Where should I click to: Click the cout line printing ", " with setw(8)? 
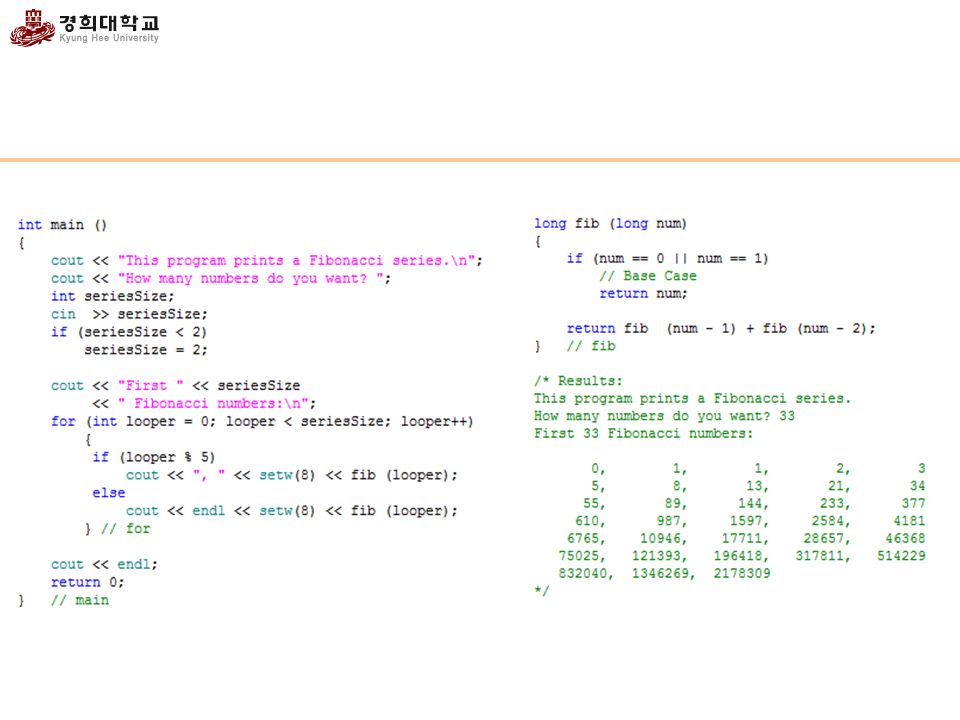[291, 474]
